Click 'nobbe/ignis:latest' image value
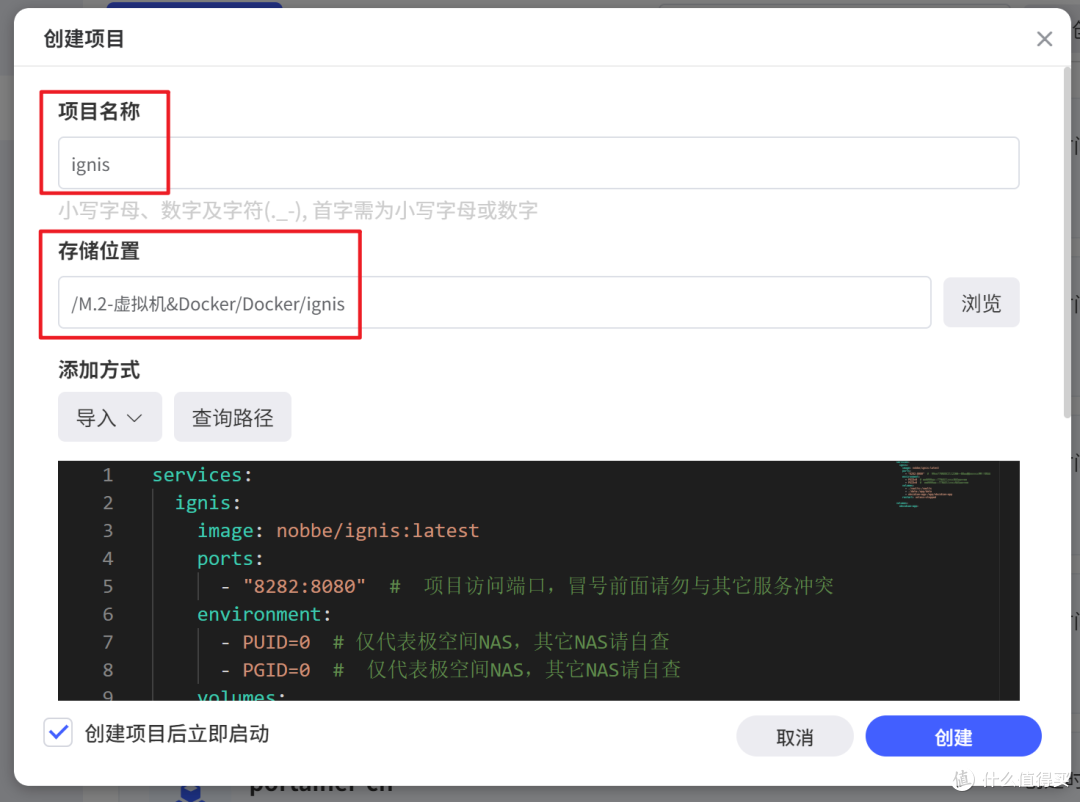 [377, 531]
